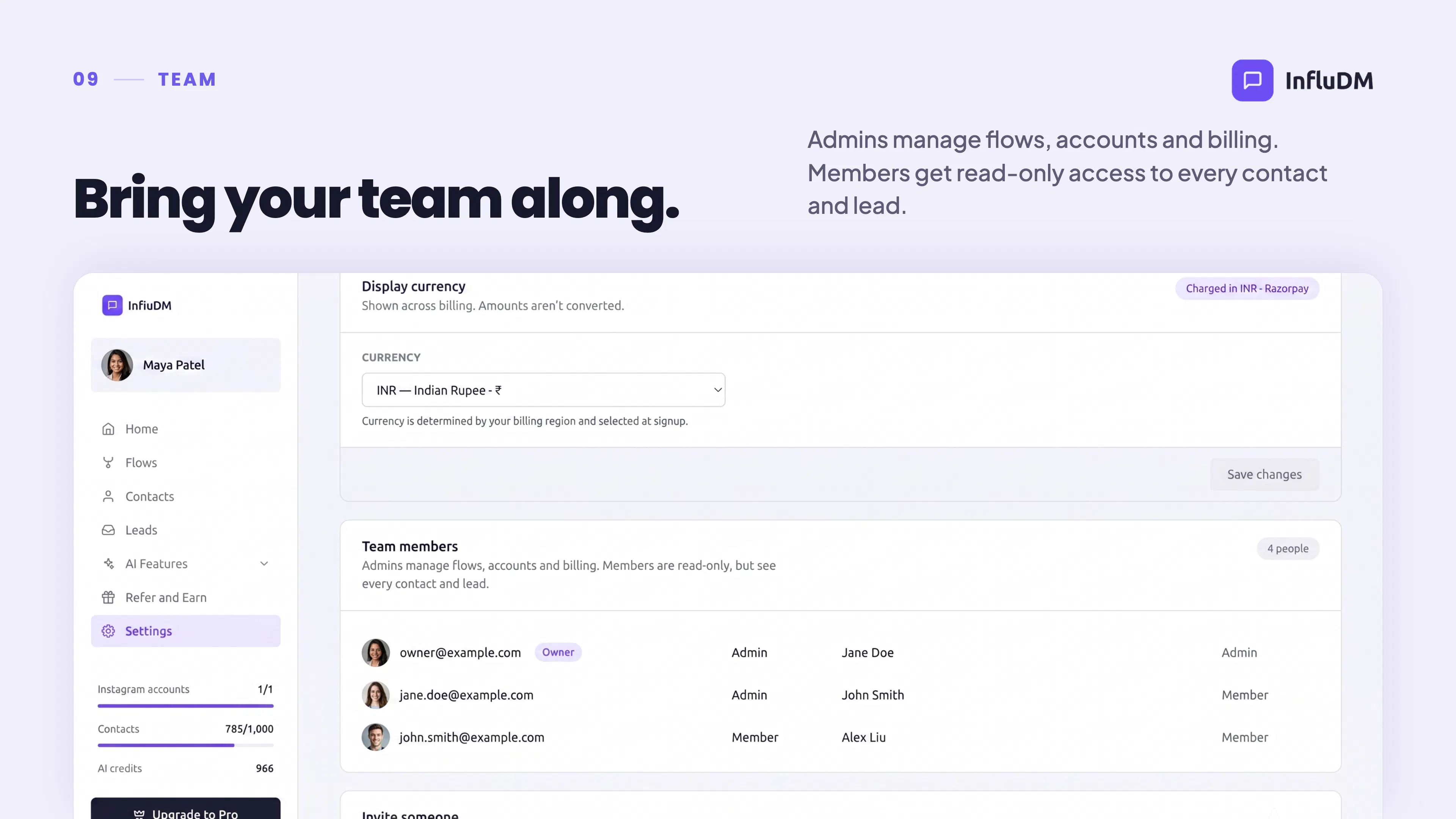1456x819 pixels.
Task: Click the Leads inbox icon
Action: click(x=108, y=530)
